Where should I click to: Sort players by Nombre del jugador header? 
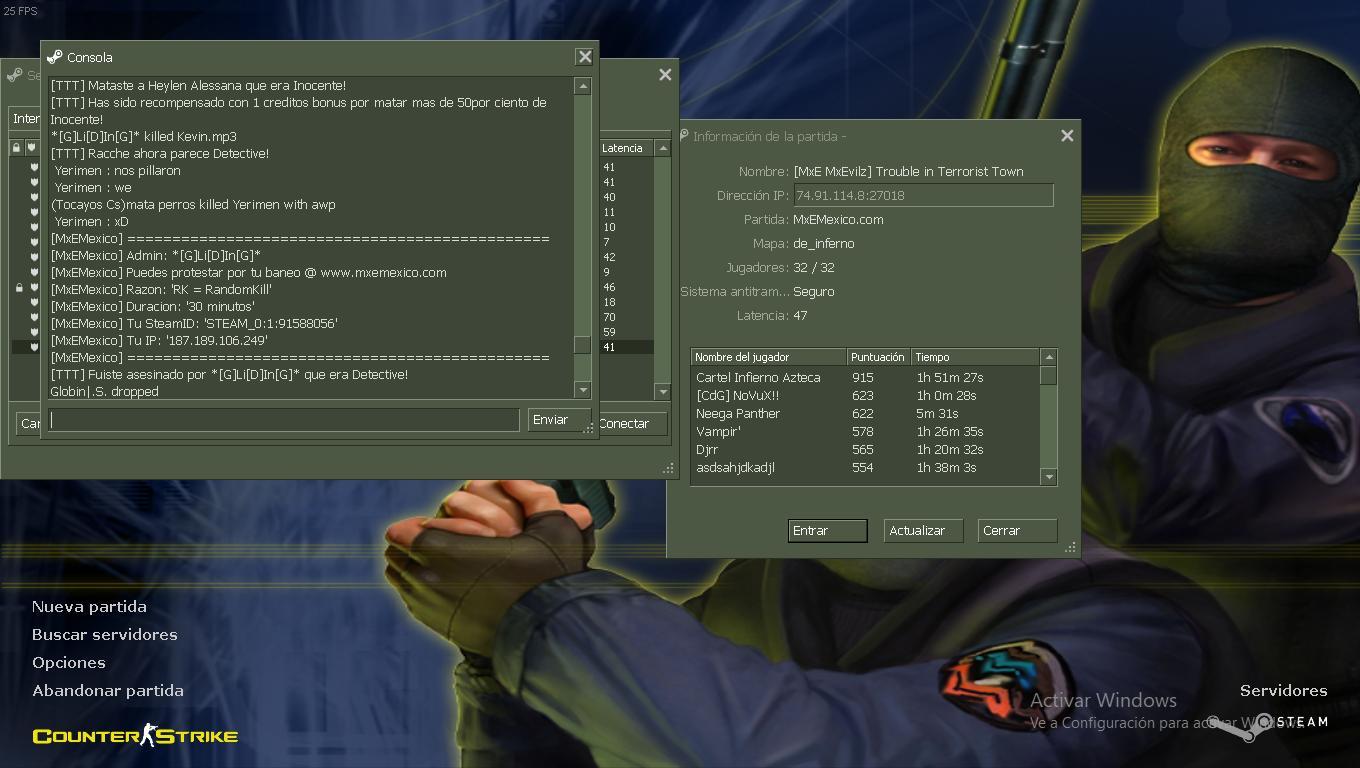click(768, 357)
